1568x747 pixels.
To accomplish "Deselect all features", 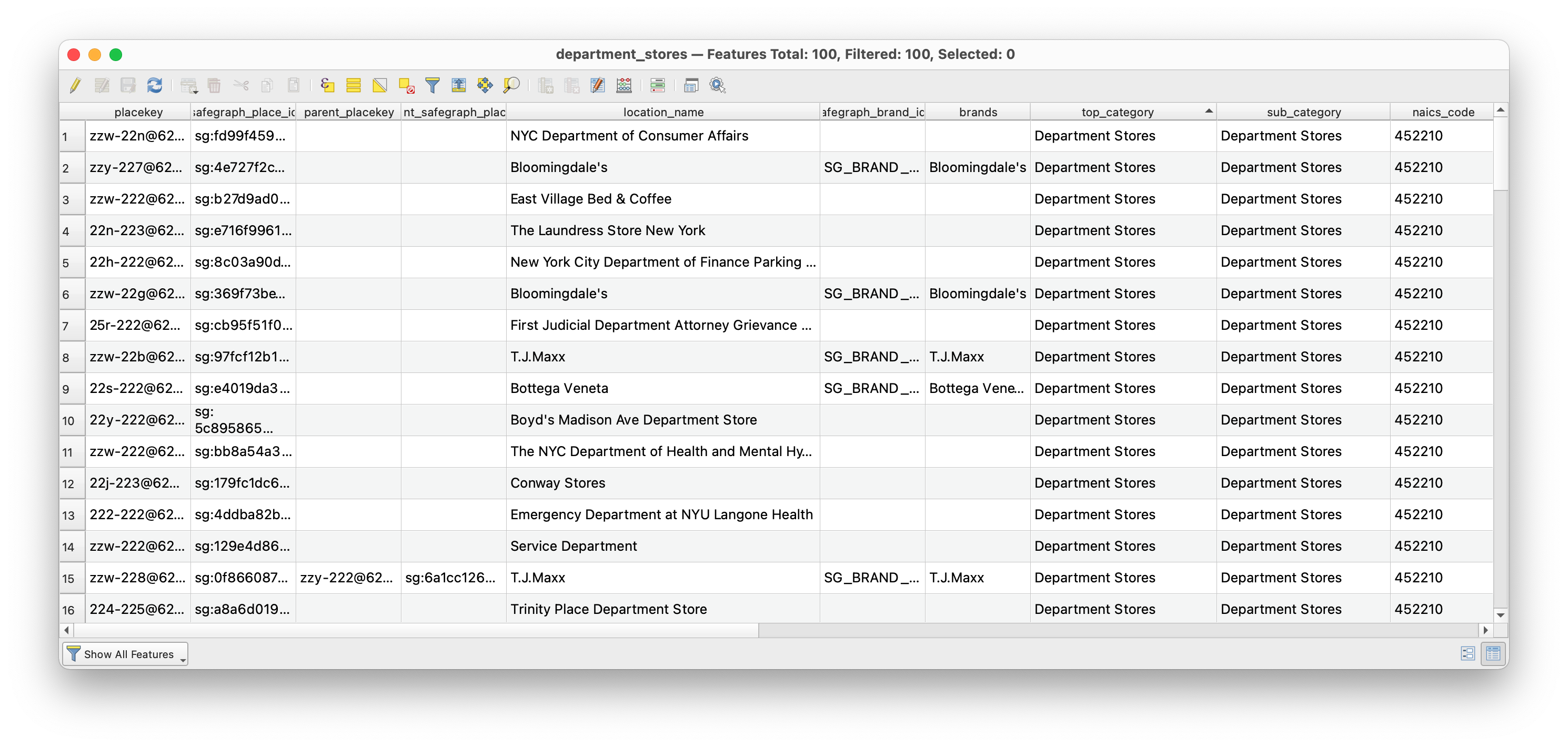I will click(x=406, y=85).
